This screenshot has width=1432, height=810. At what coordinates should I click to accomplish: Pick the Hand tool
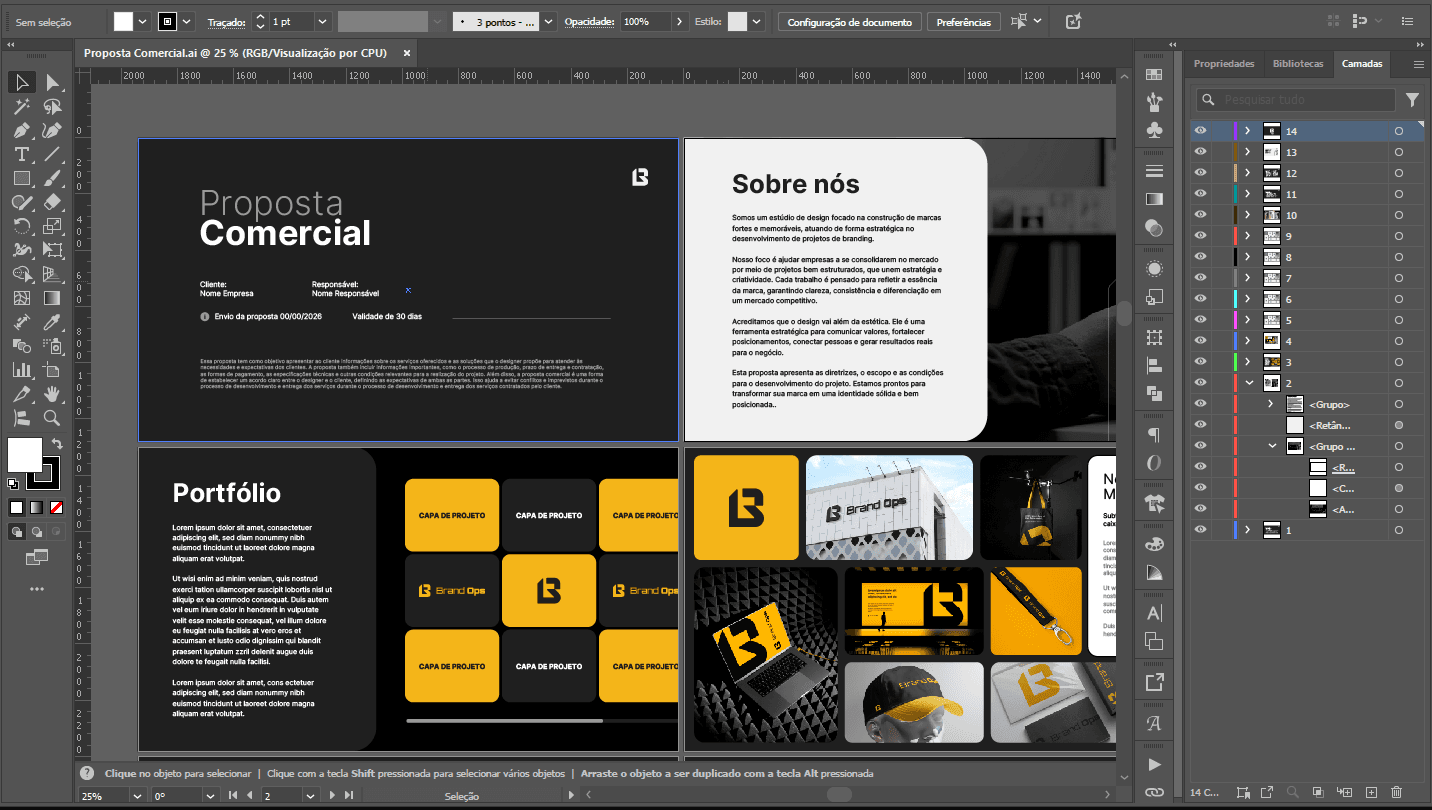(x=52, y=394)
